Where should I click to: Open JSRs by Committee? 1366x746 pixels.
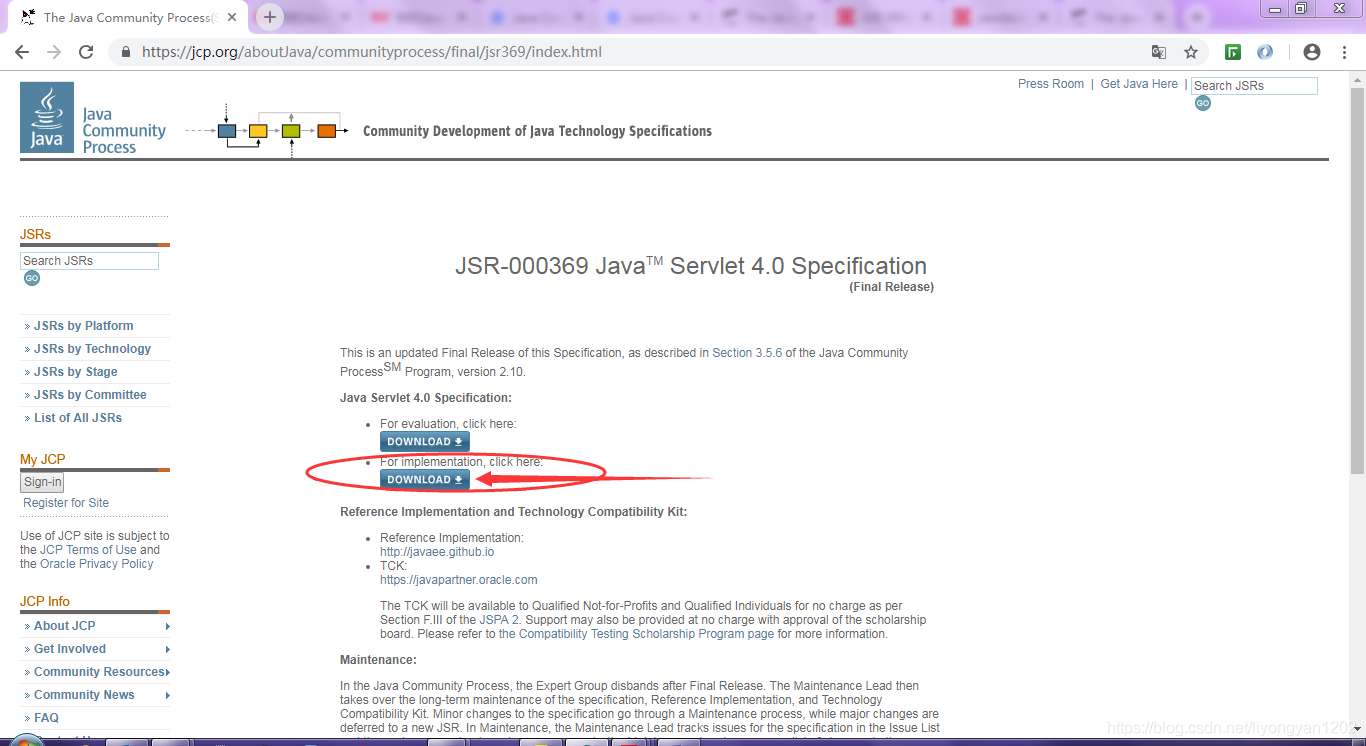tap(90, 395)
